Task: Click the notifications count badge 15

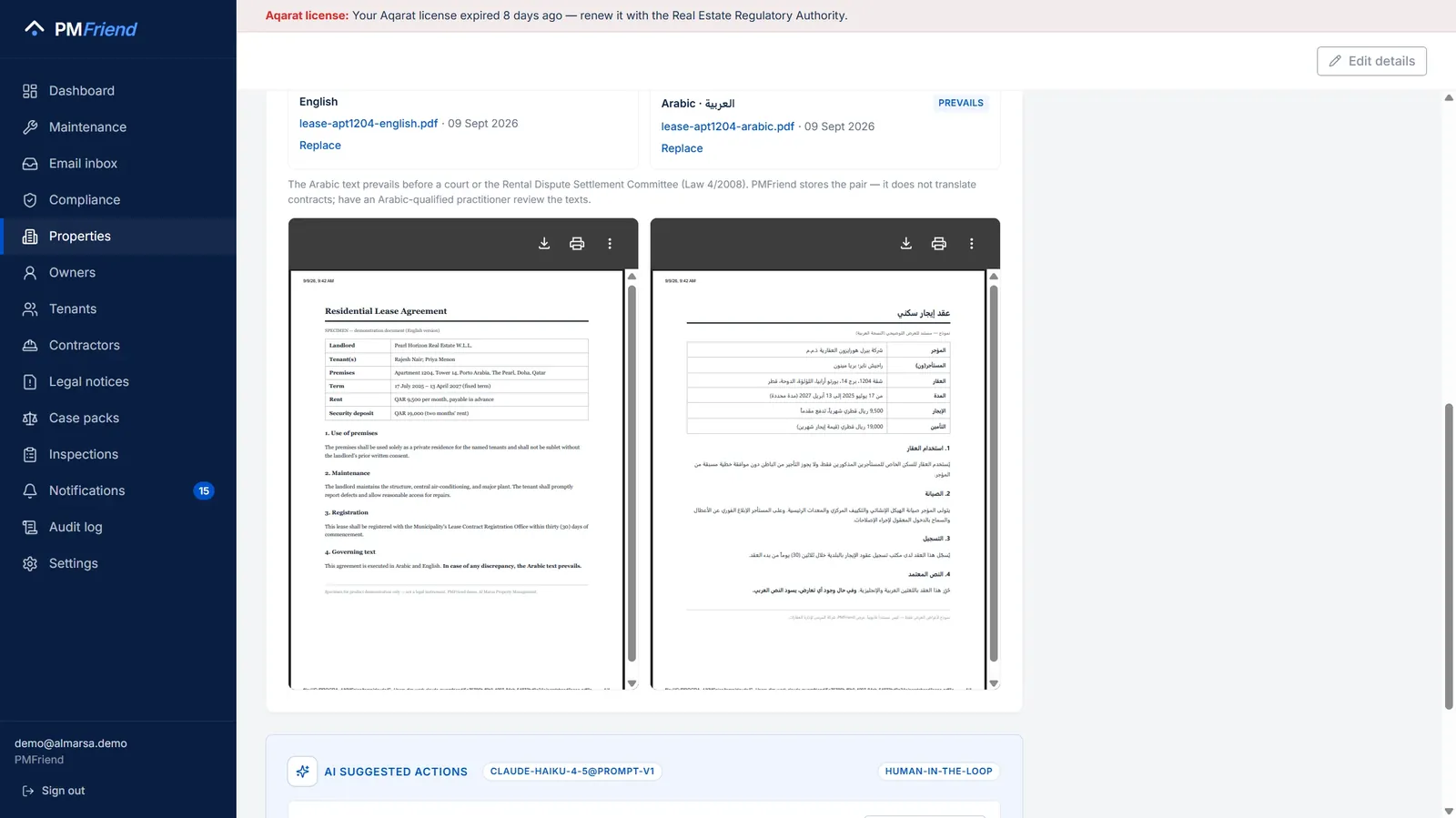Action: point(204,490)
